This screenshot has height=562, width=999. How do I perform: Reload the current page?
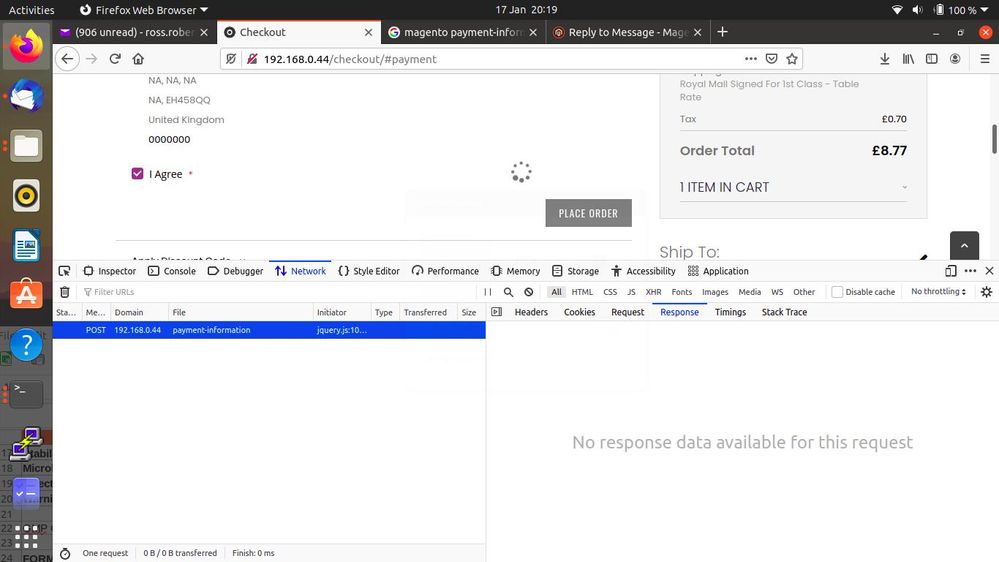(x=115, y=59)
